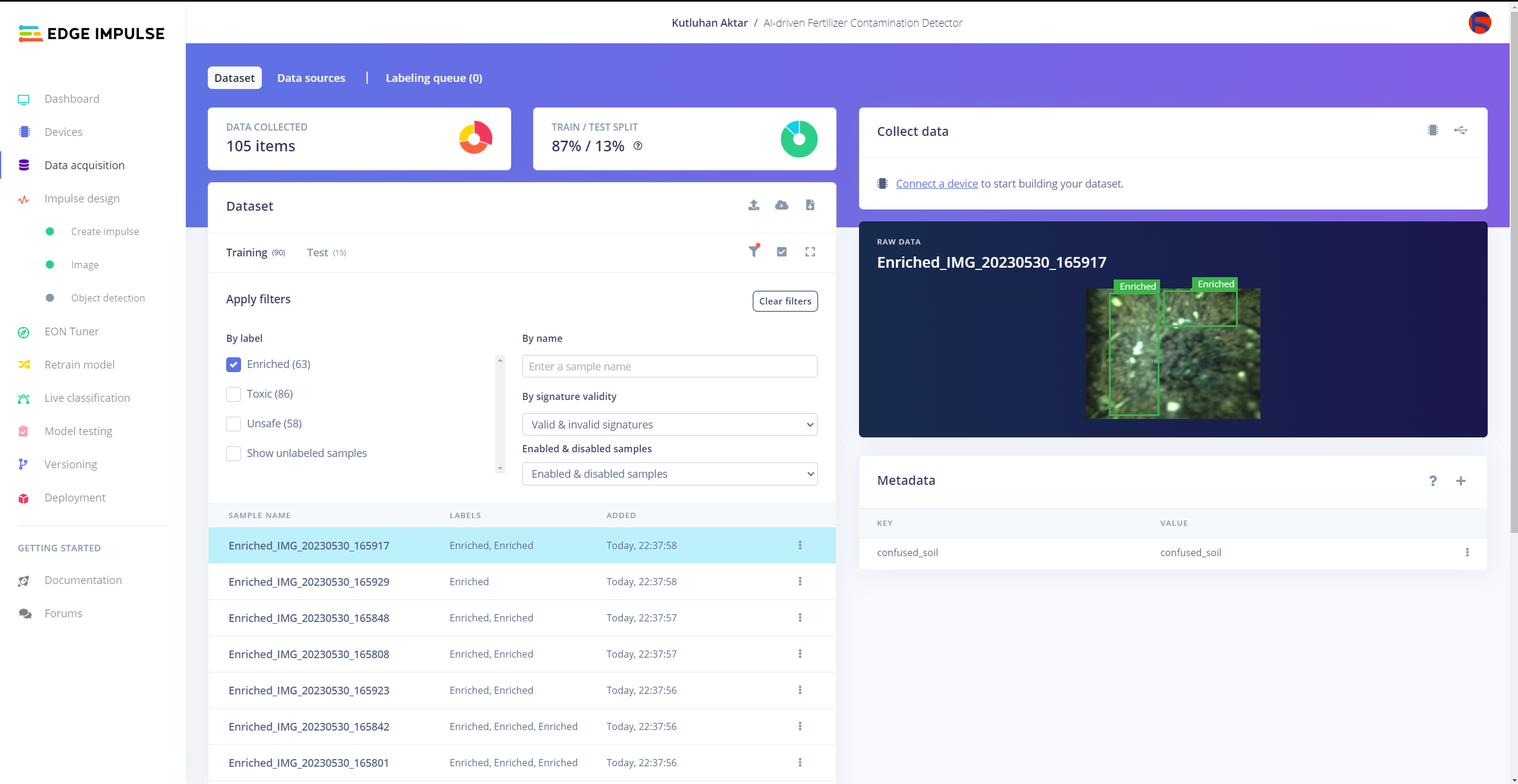This screenshot has height=784, width=1518.
Task: Click the cloud upload icon in Dataset header
Action: 781,205
